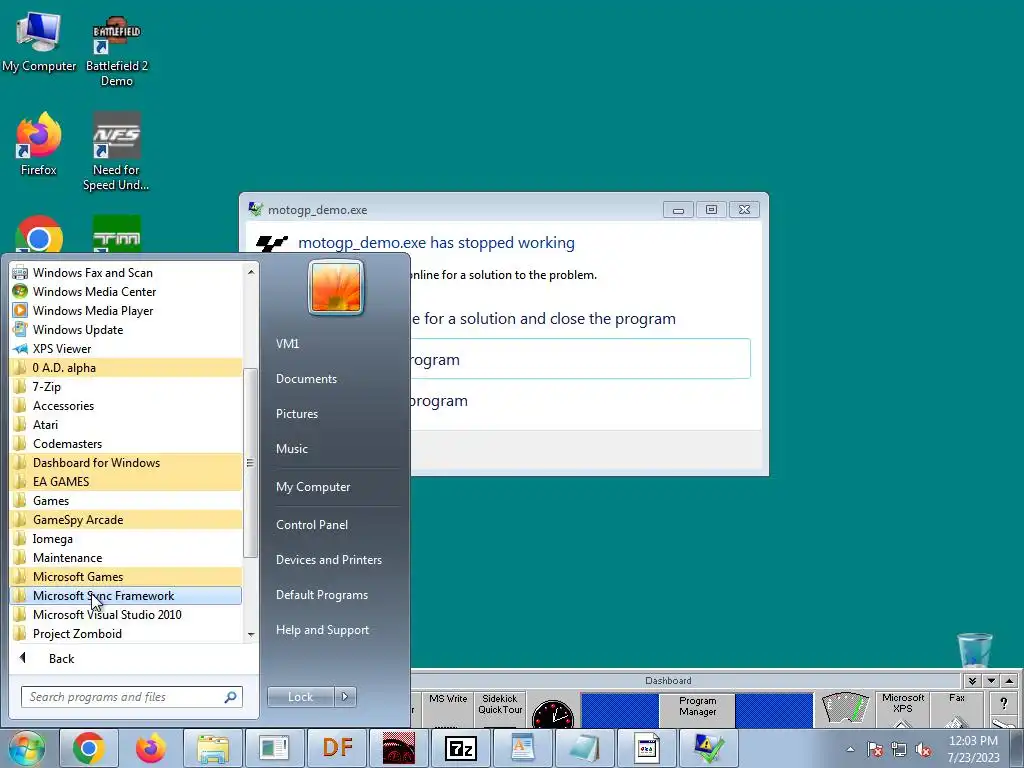Click the Windows Start orb
Image resolution: width=1024 pixels, height=768 pixels.
(x=26, y=748)
